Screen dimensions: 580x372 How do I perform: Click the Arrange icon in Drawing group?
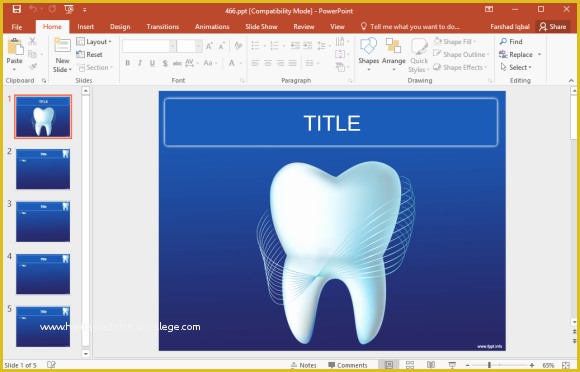pos(393,46)
